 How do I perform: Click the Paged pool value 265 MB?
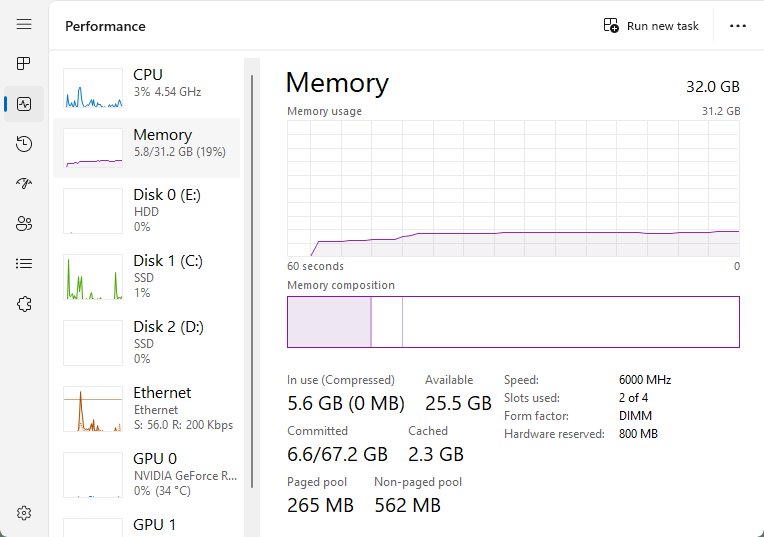320,505
